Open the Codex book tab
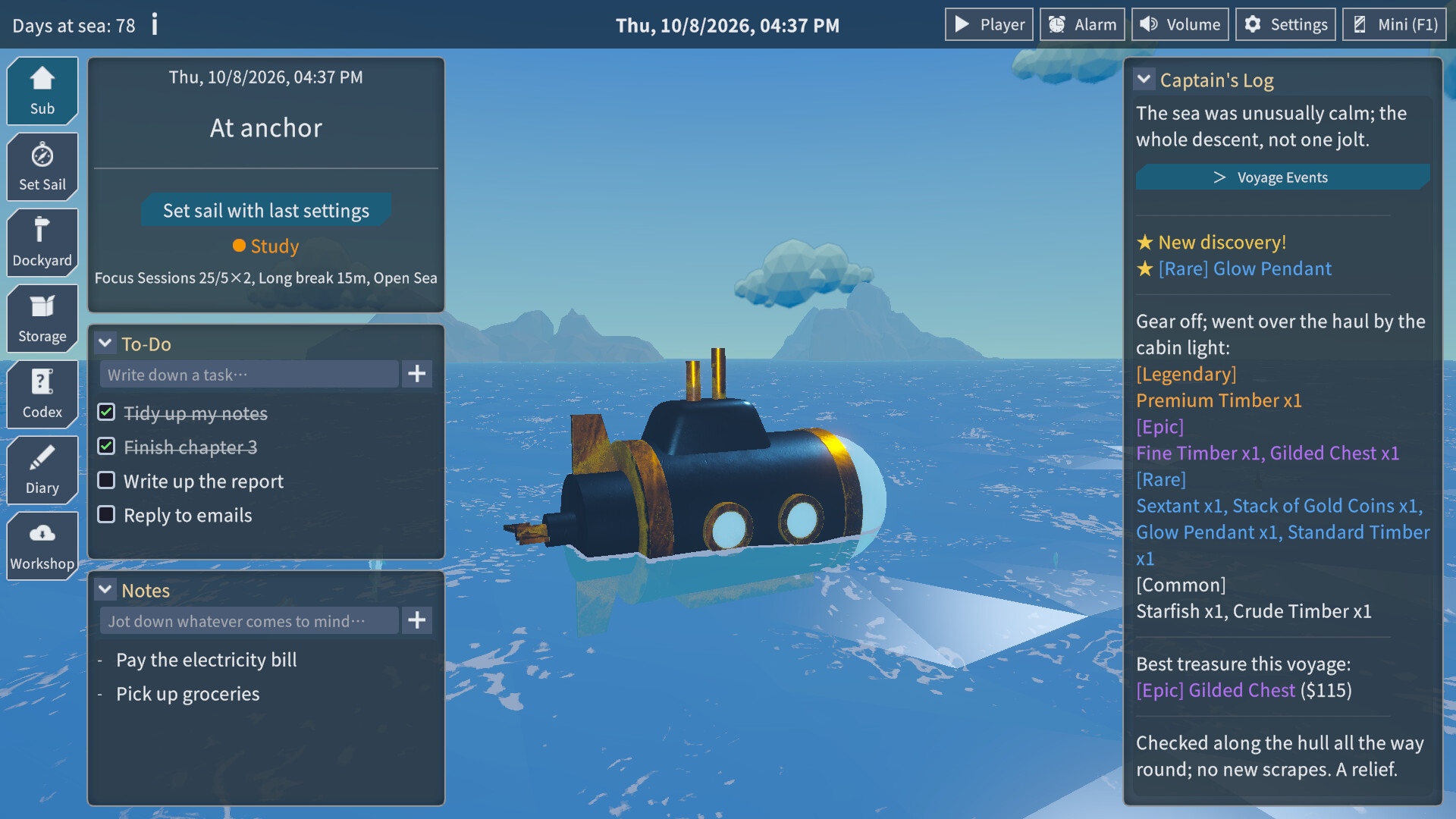The height and width of the screenshot is (819, 1456). point(42,394)
